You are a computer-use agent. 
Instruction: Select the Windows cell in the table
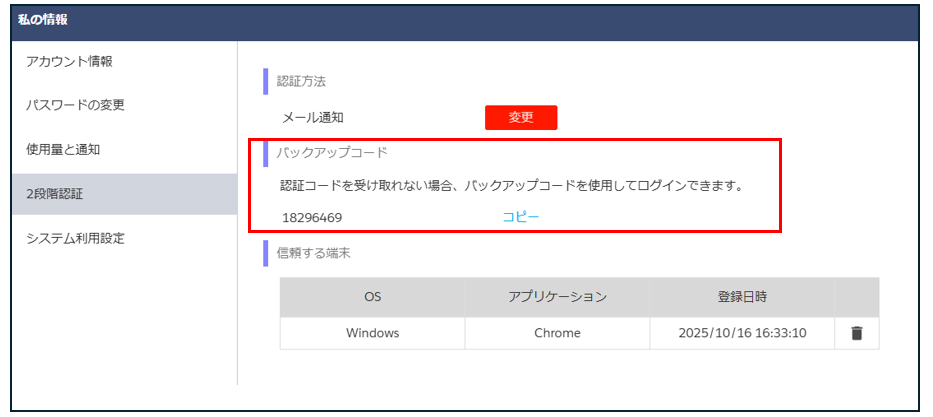pos(372,333)
